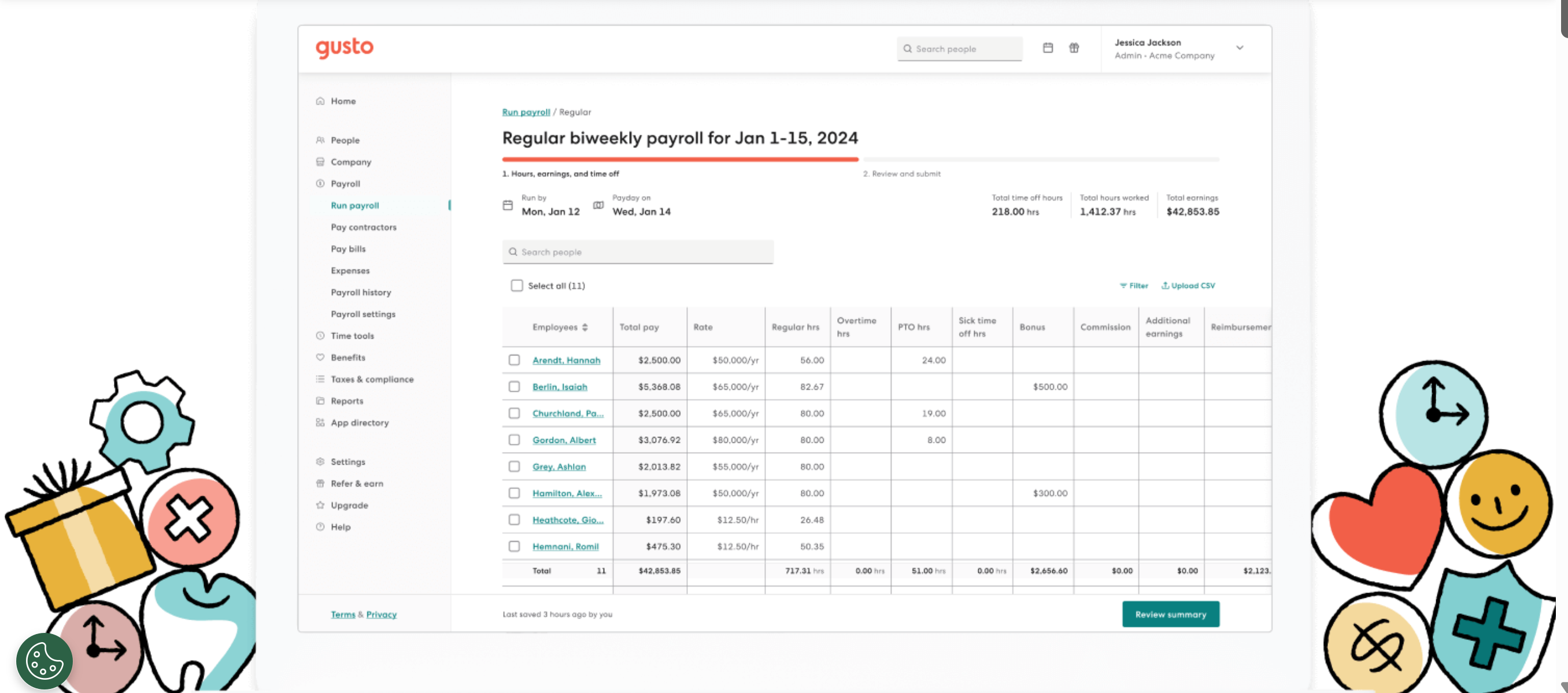
Task: Click the Payday on money icon
Action: tap(598, 205)
